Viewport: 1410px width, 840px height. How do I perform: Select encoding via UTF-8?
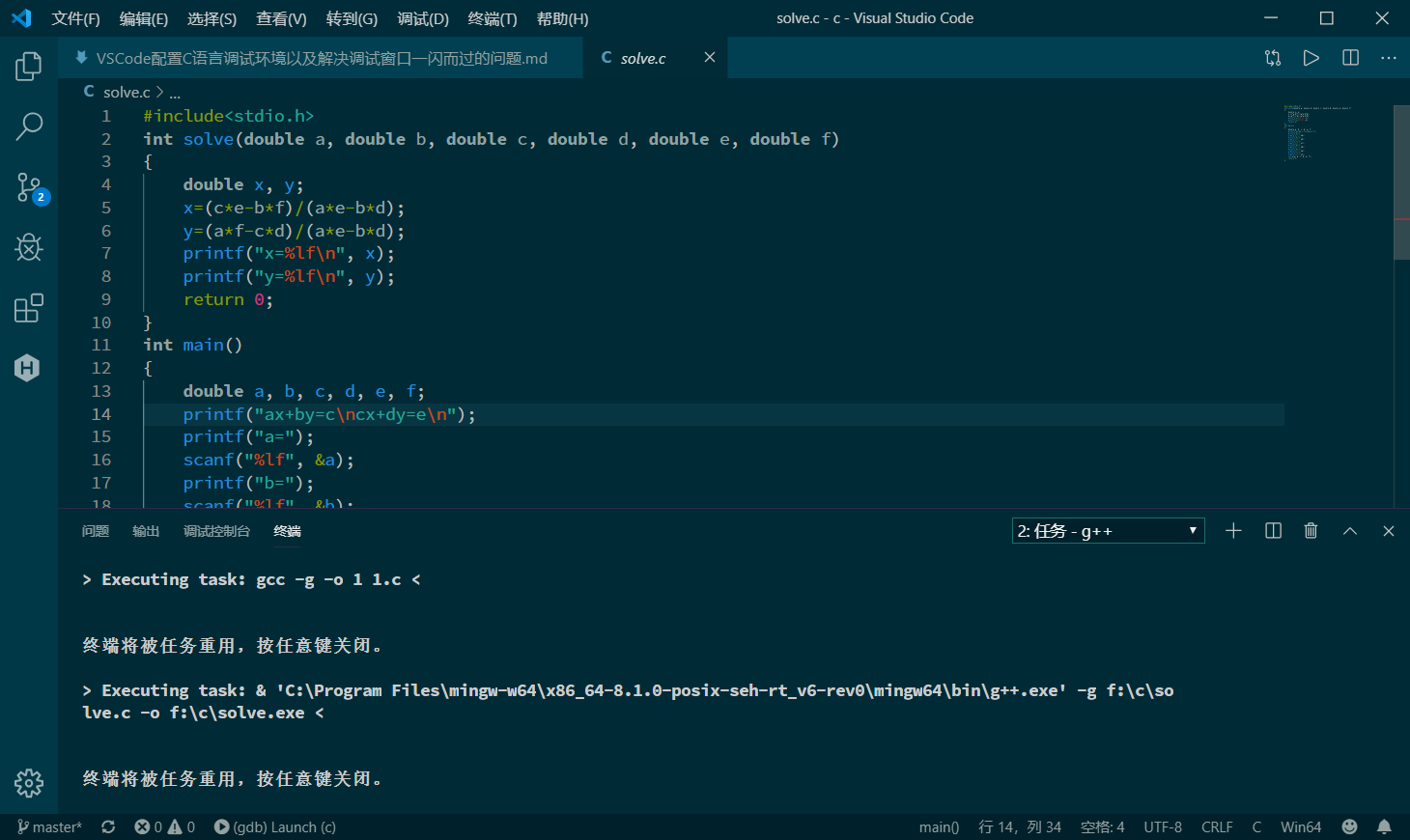1163,827
